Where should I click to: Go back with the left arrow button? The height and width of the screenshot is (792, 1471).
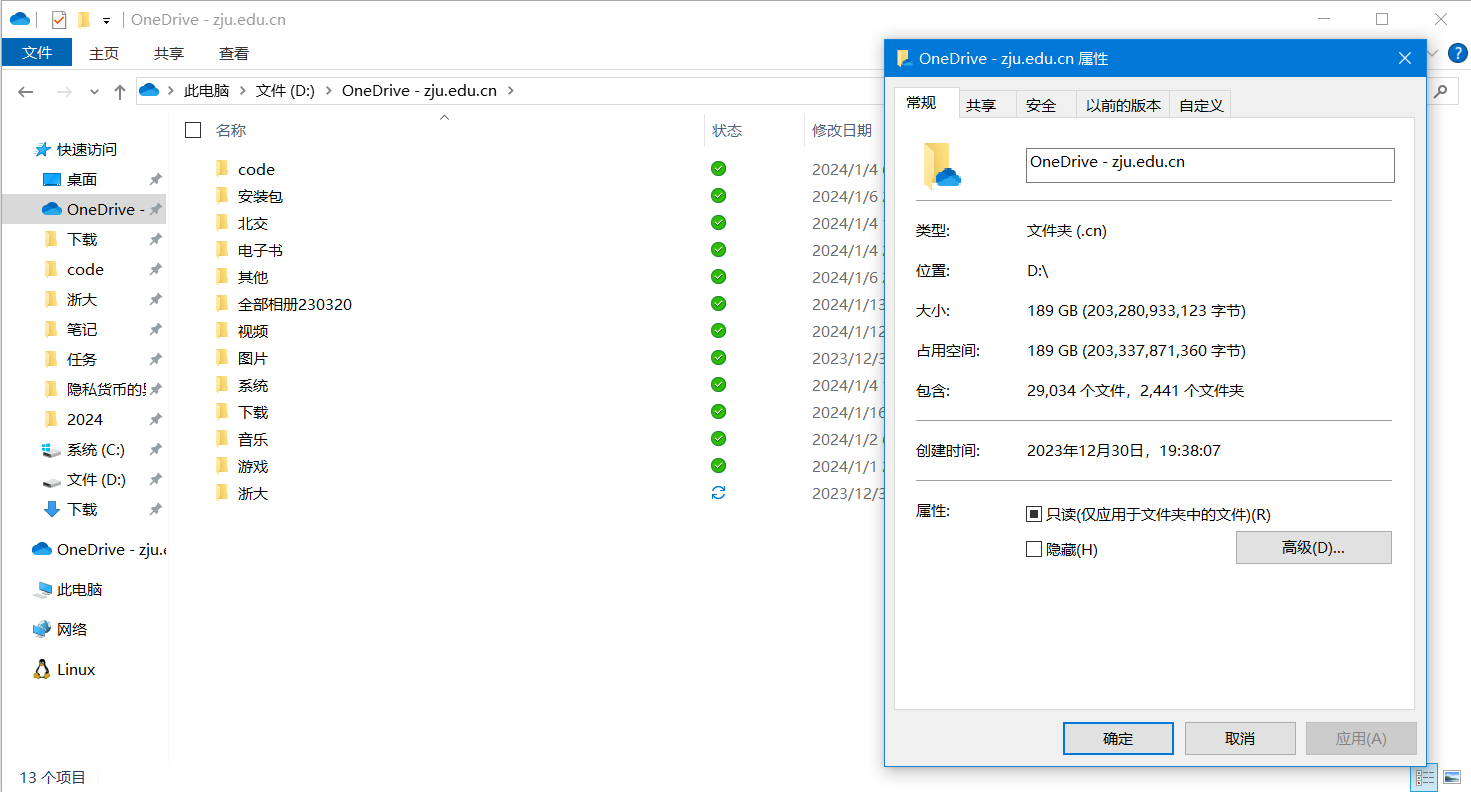(26, 91)
